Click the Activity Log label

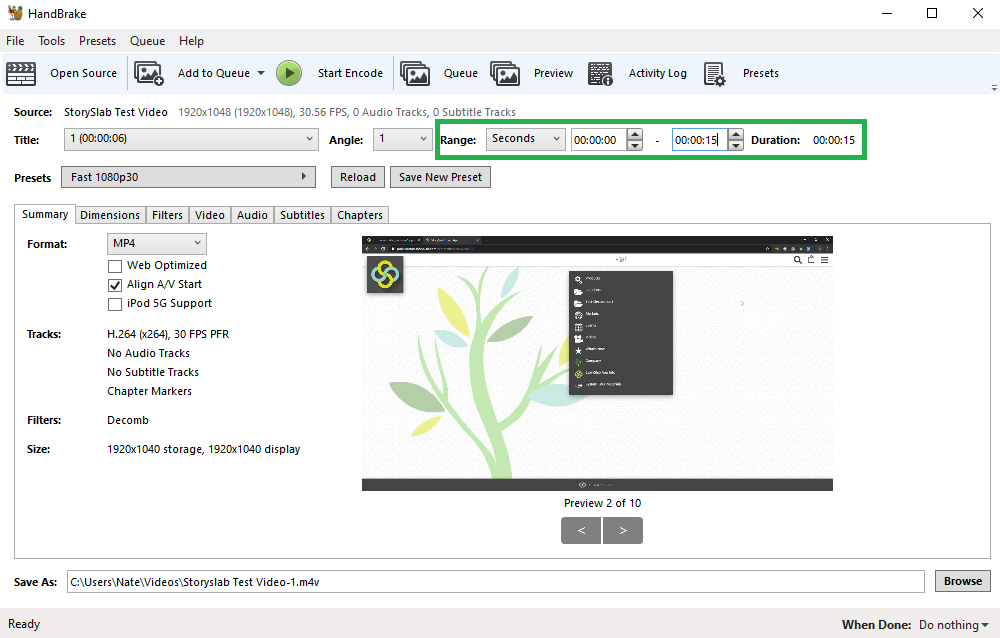pos(658,73)
